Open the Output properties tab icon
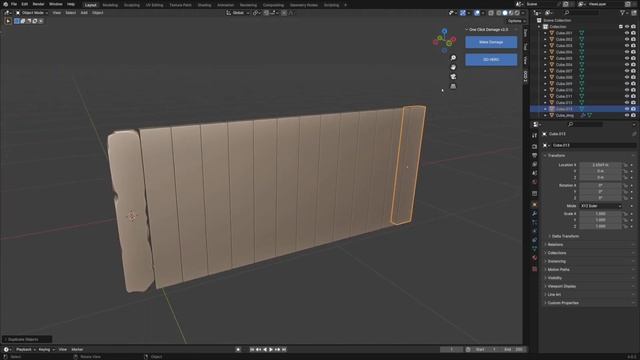Viewport: 640px width, 360px height. pyautogui.click(x=534, y=155)
